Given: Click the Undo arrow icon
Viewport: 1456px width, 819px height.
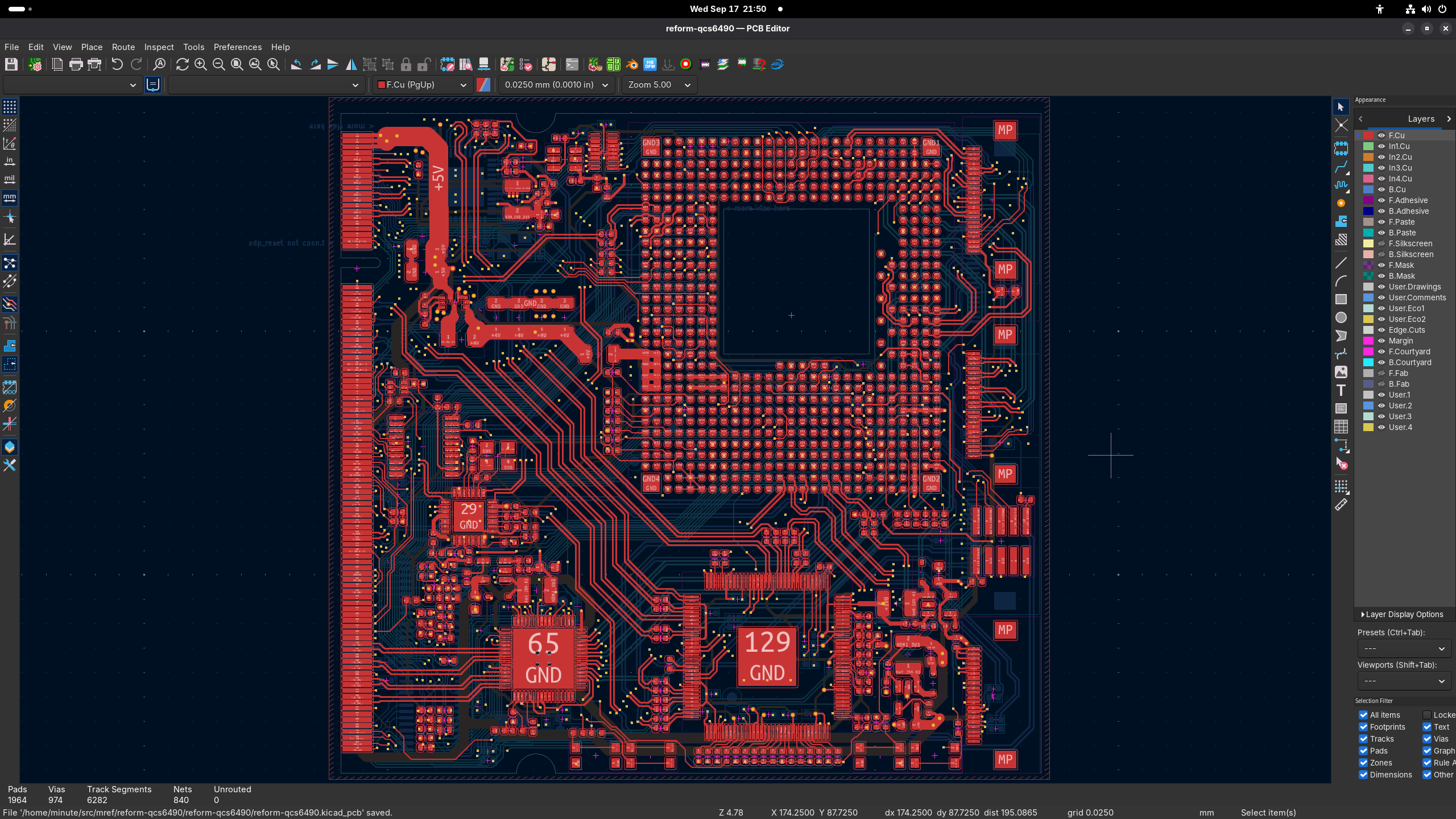Looking at the screenshot, I should (117, 64).
